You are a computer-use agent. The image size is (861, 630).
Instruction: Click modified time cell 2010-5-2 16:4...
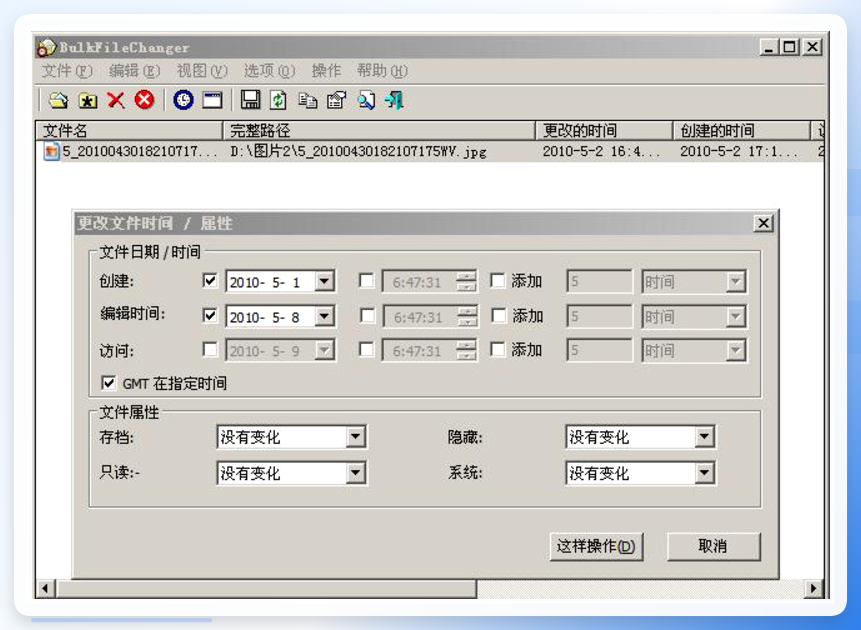pyautogui.click(x=601, y=152)
